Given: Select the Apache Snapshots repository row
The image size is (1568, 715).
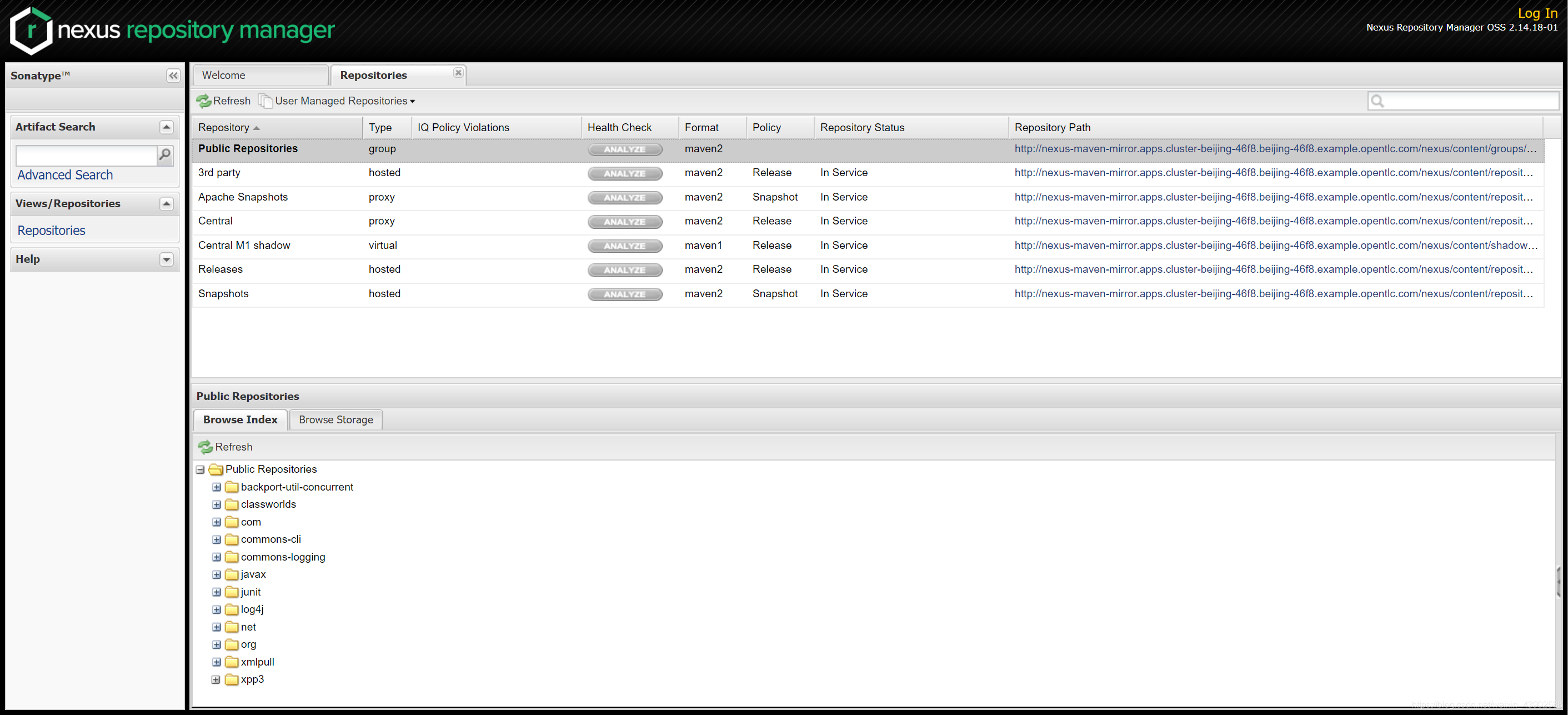Looking at the screenshot, I should tap(868, 198).
